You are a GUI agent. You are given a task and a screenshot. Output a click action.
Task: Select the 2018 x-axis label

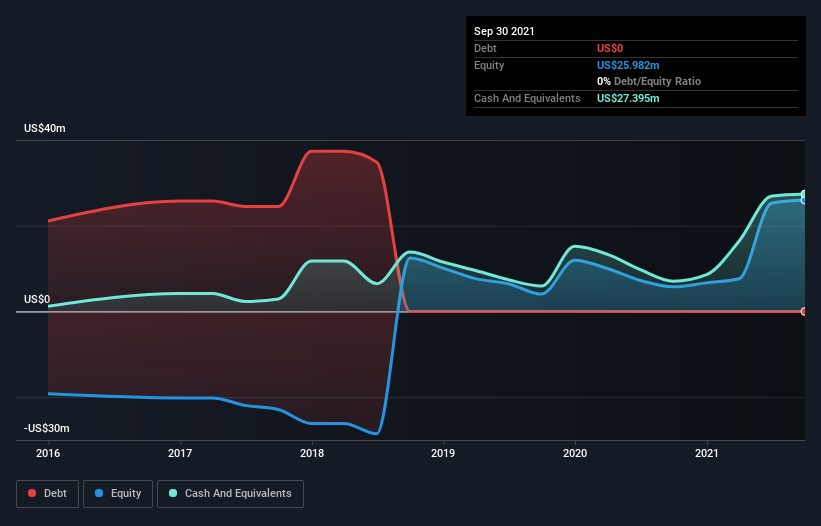[312, 453]
